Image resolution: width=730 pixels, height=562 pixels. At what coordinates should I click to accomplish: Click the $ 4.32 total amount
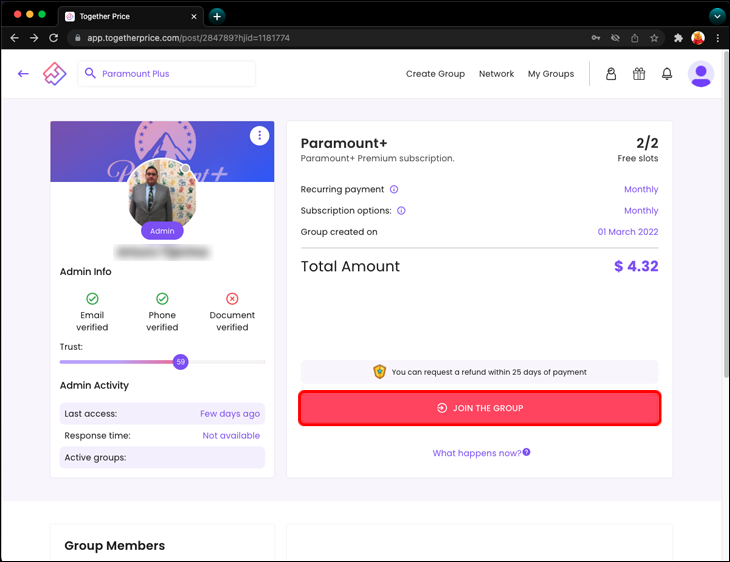click(x=636, y=266)
